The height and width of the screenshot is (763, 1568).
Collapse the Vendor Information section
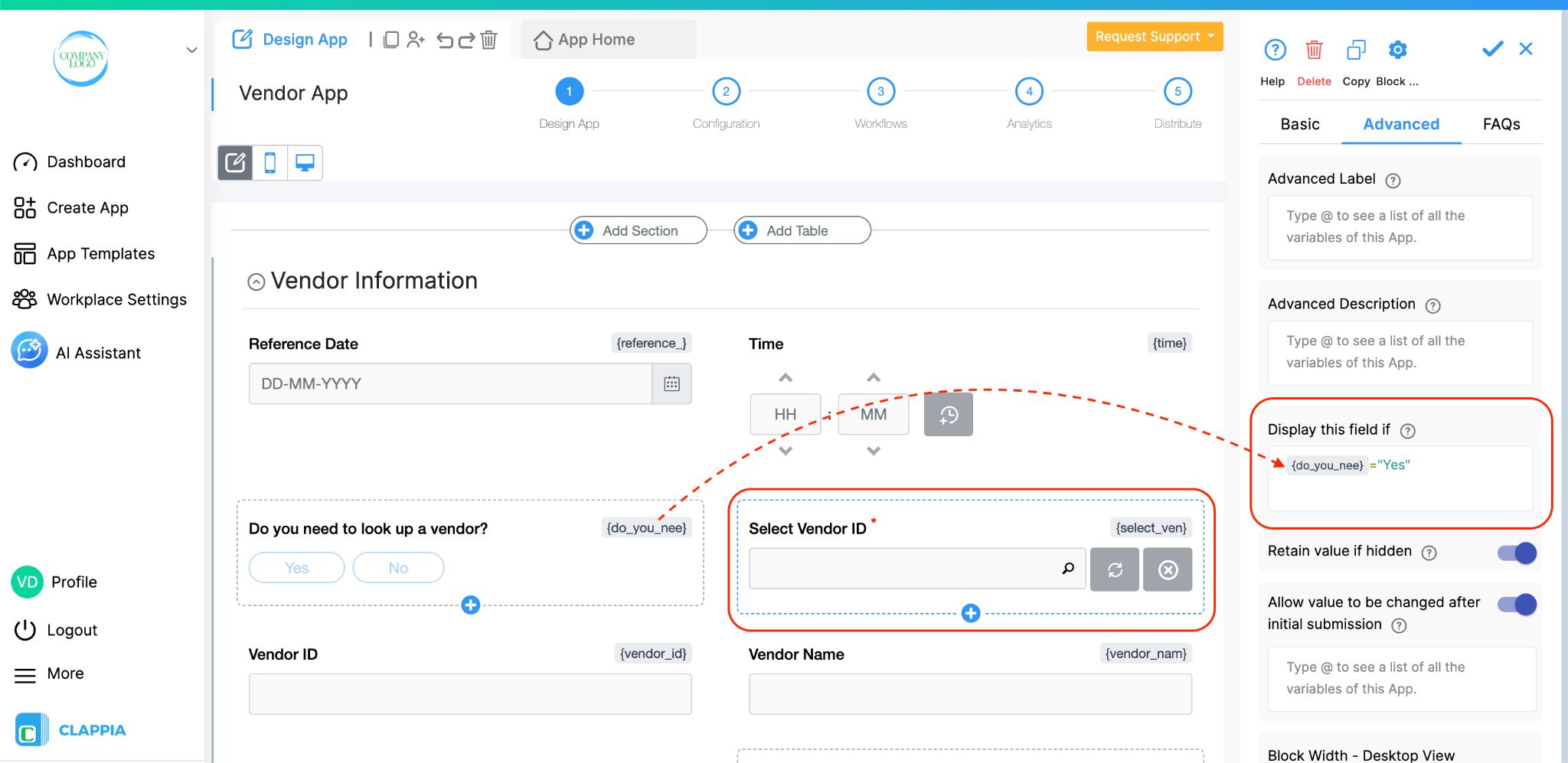(x=256, y=282)
